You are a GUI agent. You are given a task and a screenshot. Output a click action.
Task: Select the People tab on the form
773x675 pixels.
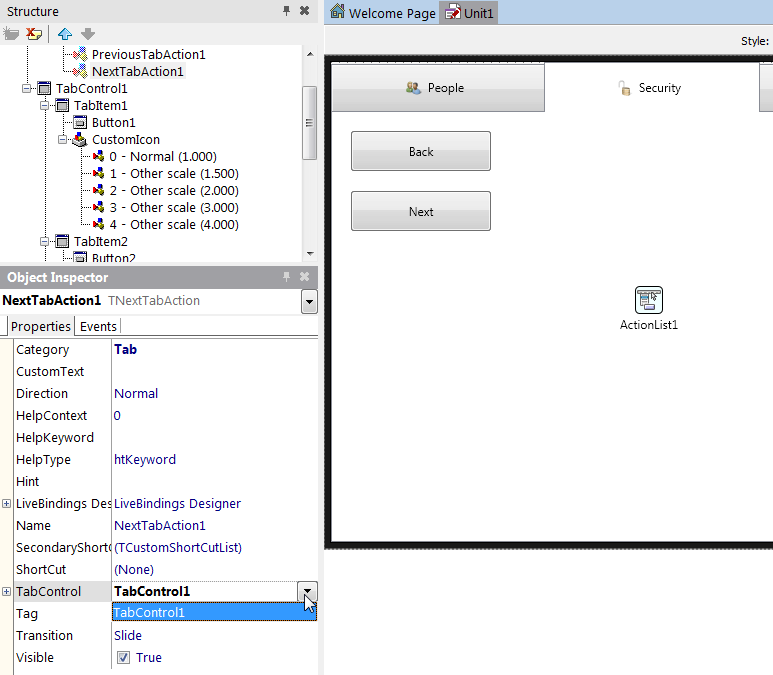pyautogui.click(x=436, y=88)
